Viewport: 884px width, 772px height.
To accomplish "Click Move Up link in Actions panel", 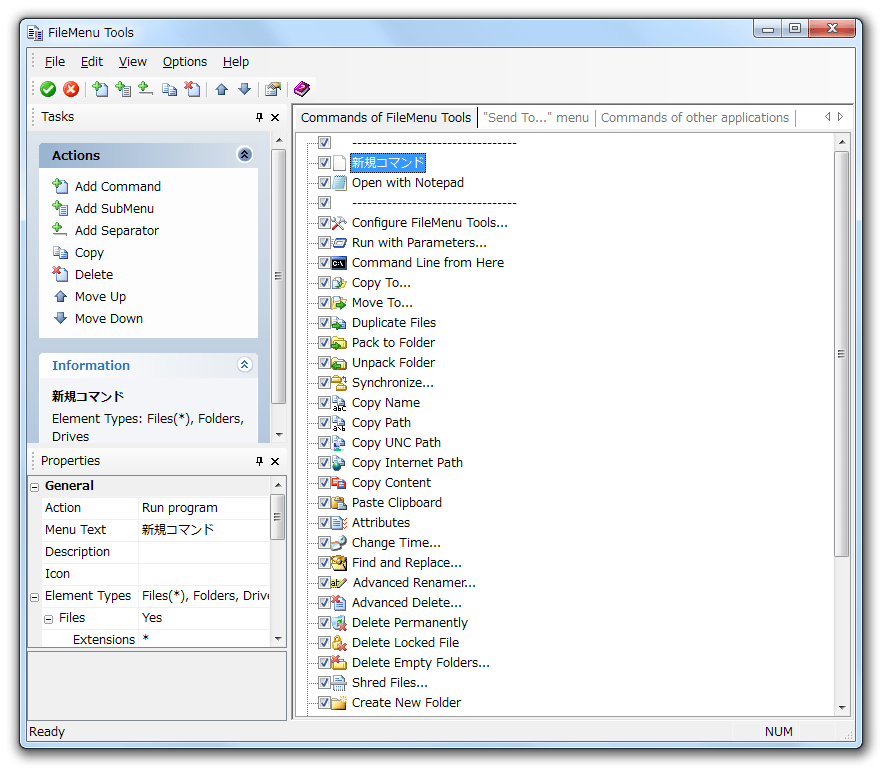I will click(100, 297).
